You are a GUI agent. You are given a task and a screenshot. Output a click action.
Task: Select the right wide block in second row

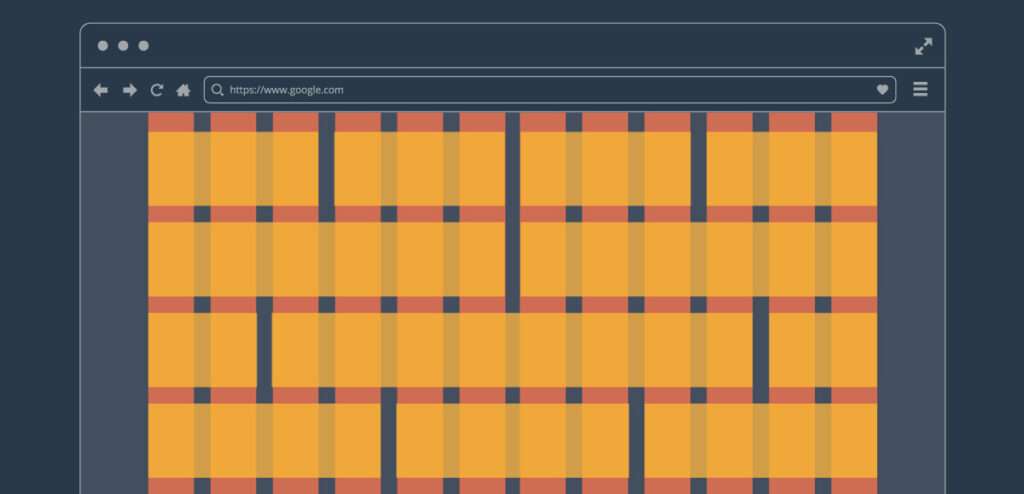coord(698,259)
